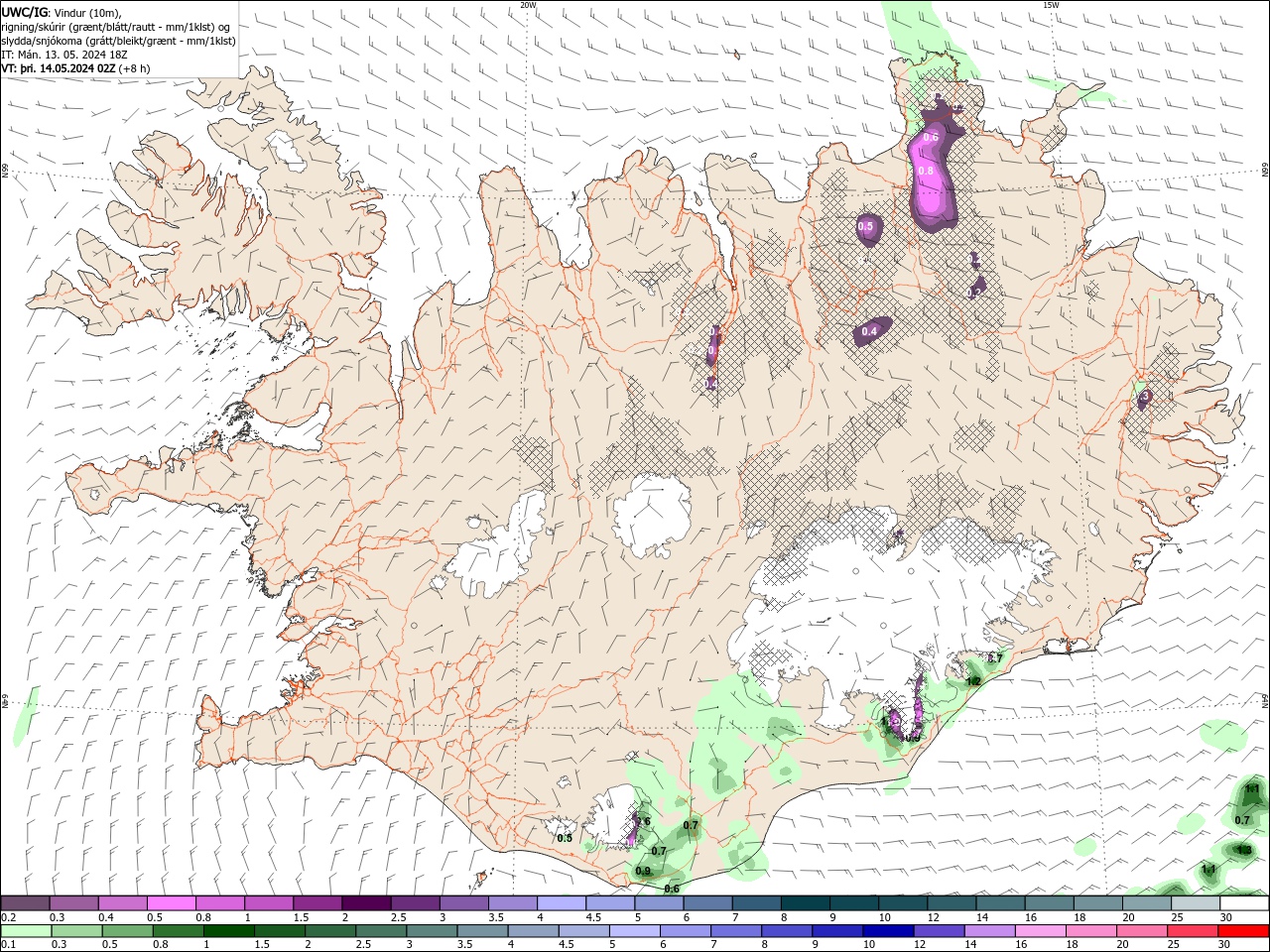This screenshot has height=952, width=1270.
Task: Click the 'slydda/snjókoma' legend description line
Action: [x=118, y=41]
